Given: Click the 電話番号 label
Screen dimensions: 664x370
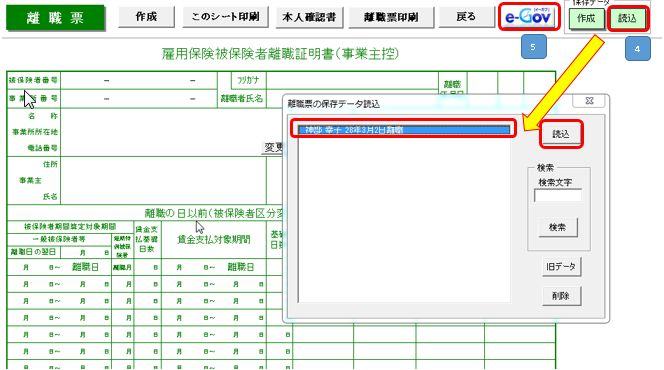Looking at the screenshot, I should pyautogui.click(x=42, y=148).
